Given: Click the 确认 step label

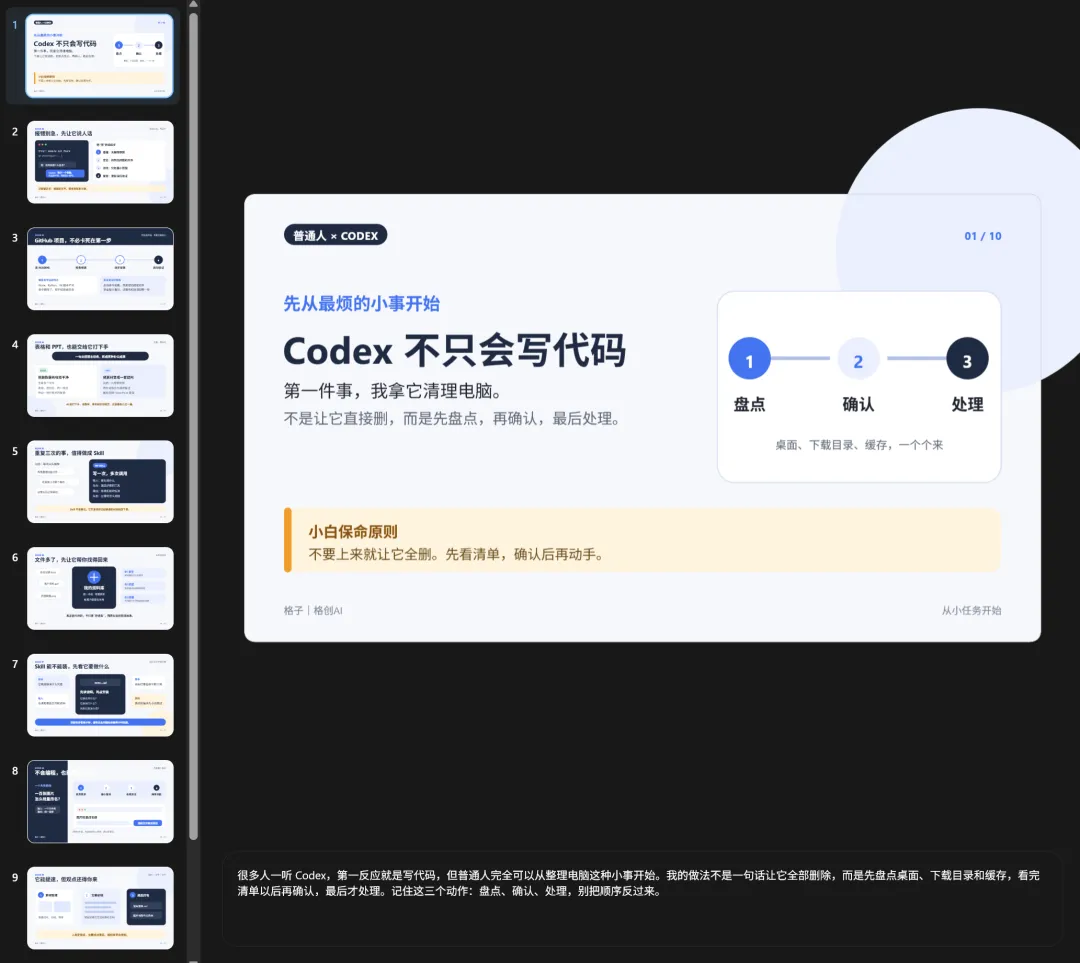Looking at the screenshot, I should point(858,404).
